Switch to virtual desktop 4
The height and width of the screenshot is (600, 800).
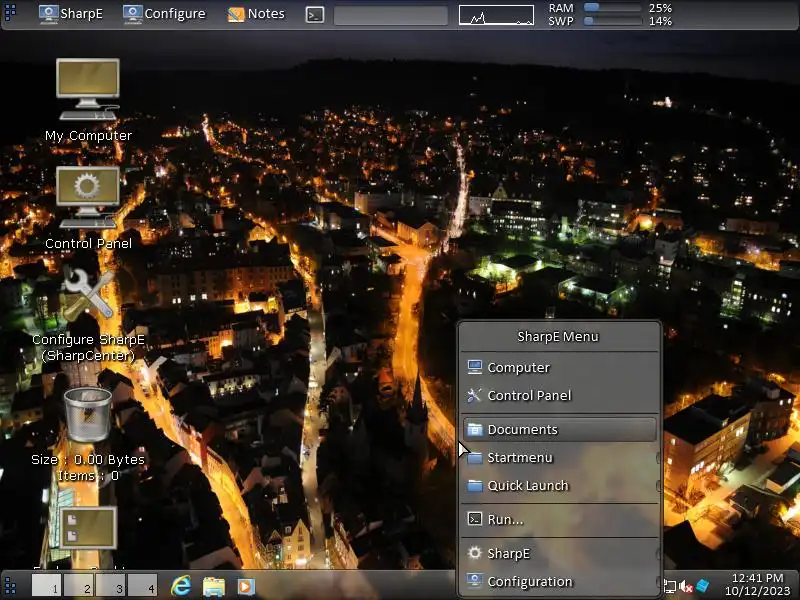click(x=142, y=585)
